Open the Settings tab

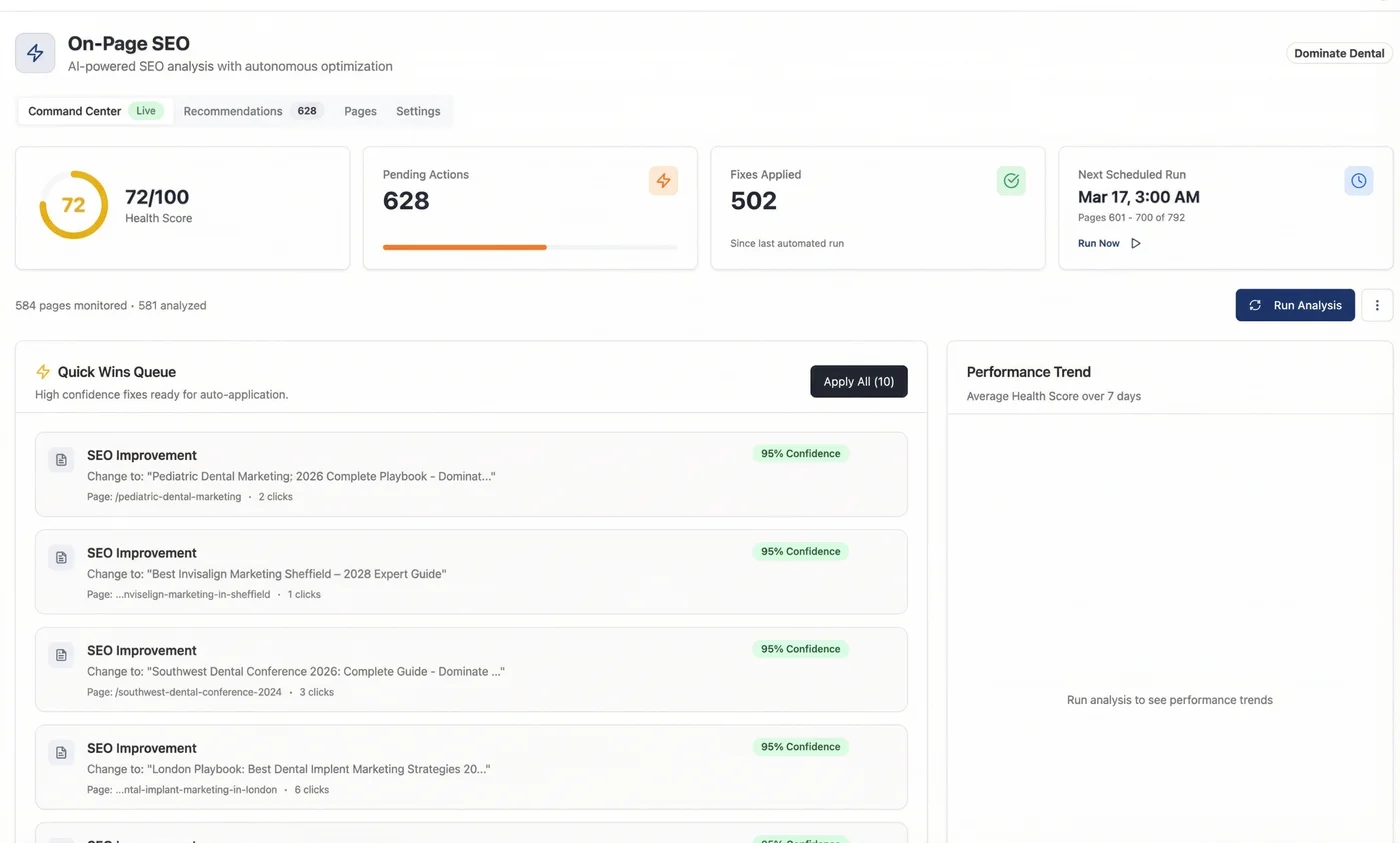coord(418,111)
